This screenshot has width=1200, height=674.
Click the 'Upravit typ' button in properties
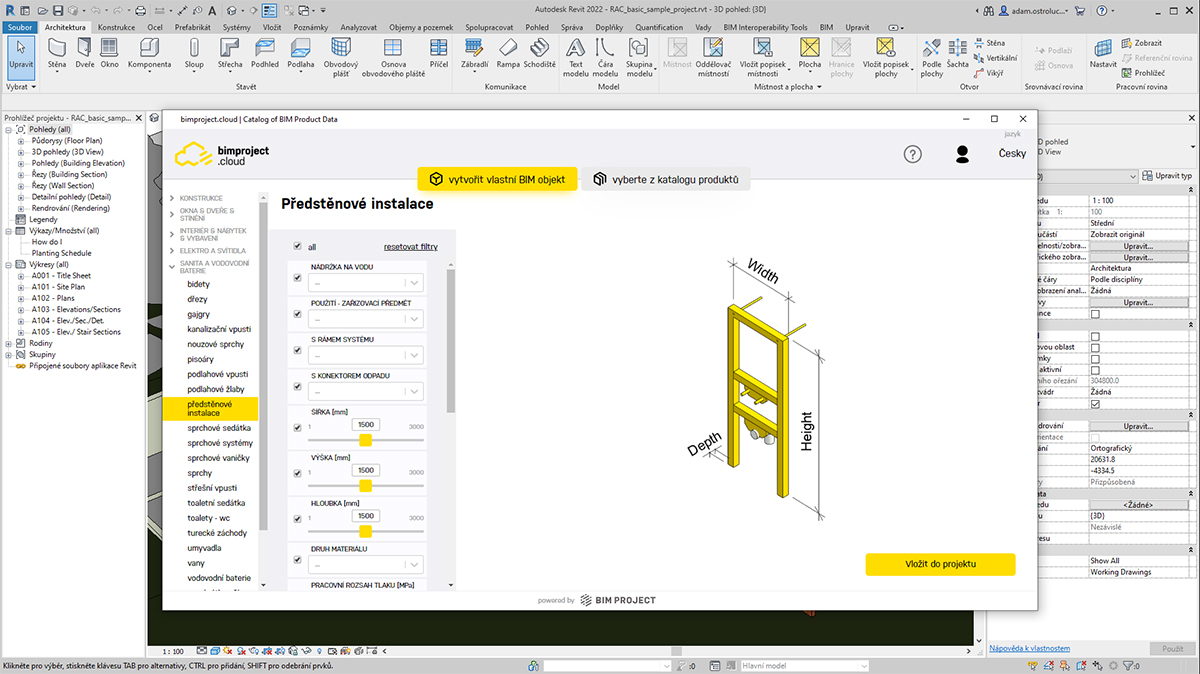[x=1166, y=176]
